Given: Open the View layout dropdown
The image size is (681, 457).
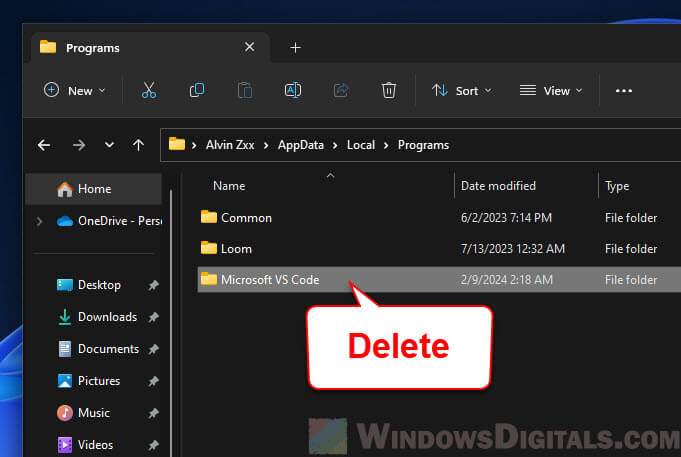Looking at the screenshot, I should tap(551, 90).
